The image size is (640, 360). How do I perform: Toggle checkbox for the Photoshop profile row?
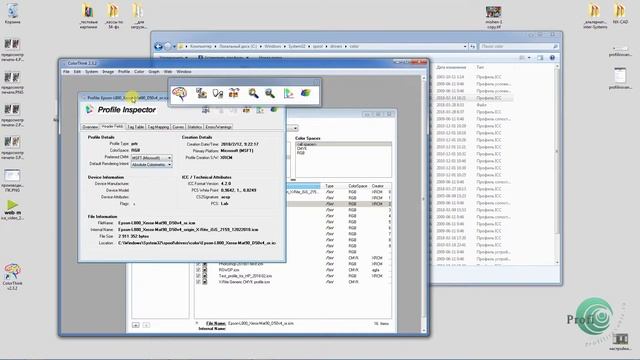(198, 264)
